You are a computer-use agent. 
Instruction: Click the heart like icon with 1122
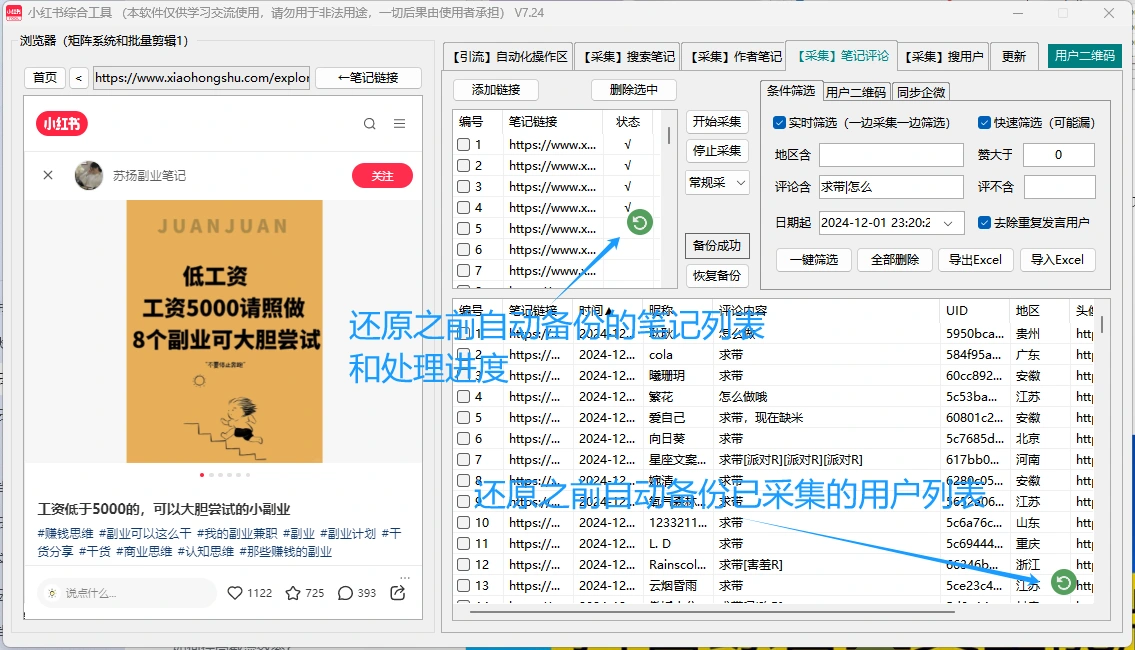click(x=235, y=593)
